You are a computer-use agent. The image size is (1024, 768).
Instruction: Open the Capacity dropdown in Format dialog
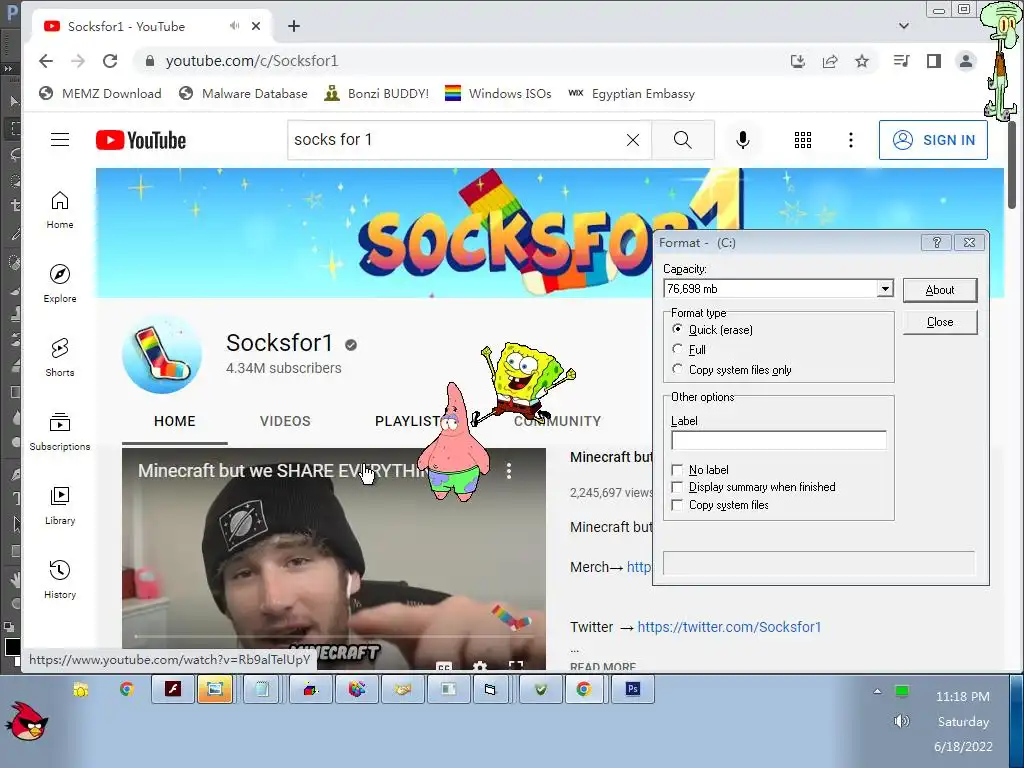(x=884, y=289)
